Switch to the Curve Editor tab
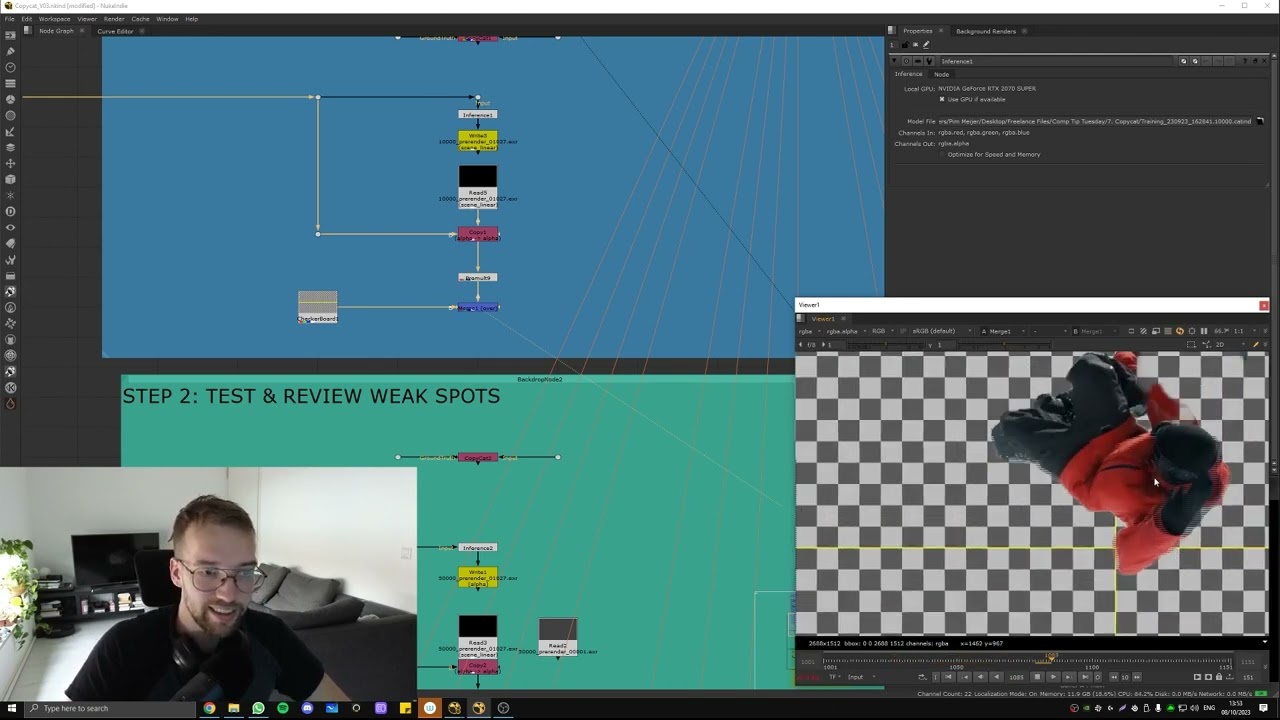This screenshot has height=720, width=1280. point(115,31)
